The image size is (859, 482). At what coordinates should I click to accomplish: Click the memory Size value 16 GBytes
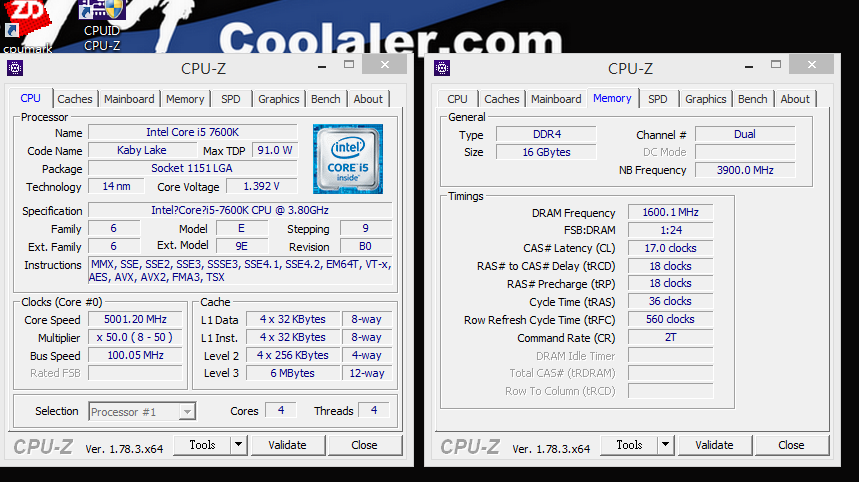click(x=546, y=152)
